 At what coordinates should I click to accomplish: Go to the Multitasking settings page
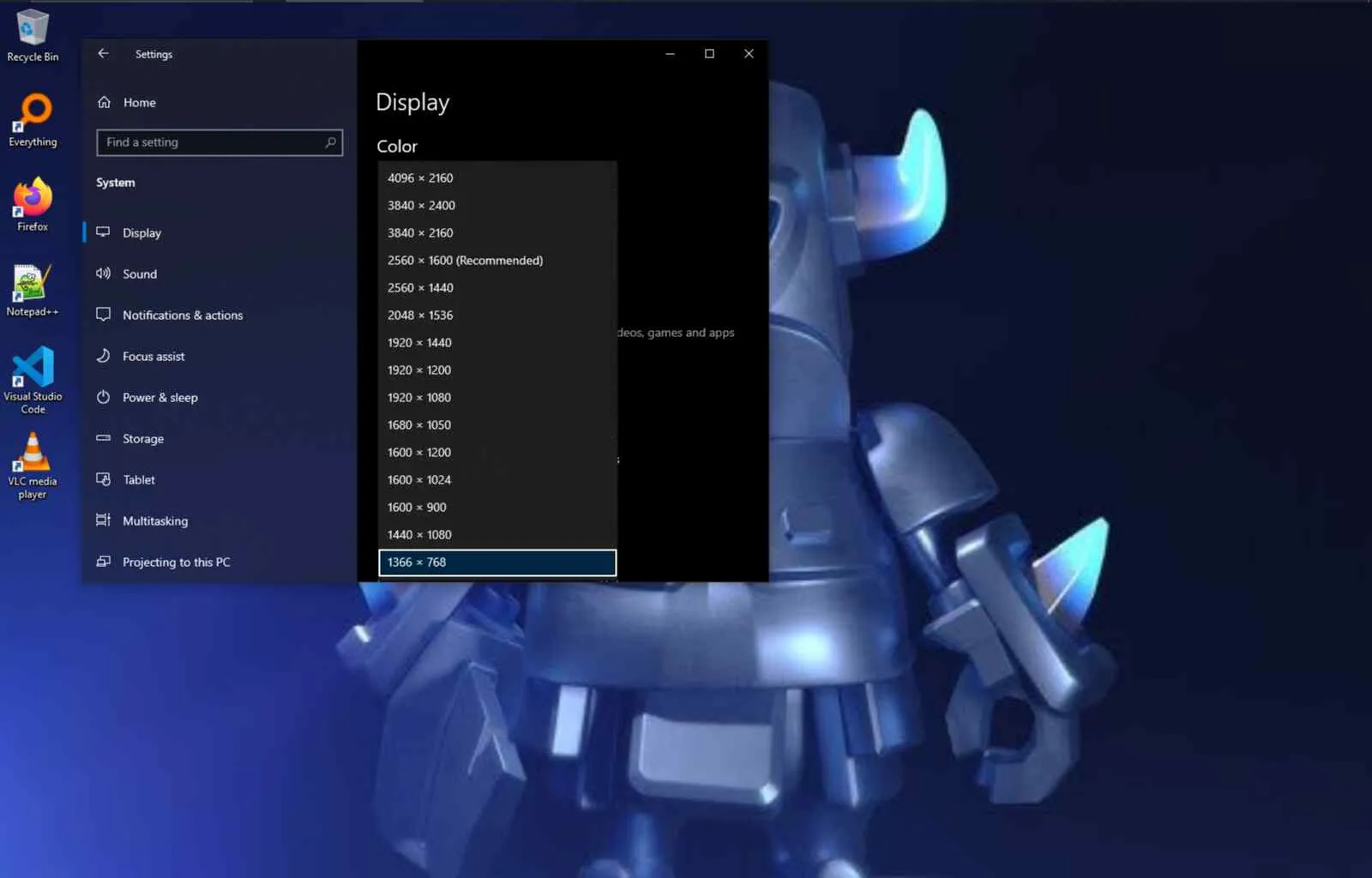(x=220, y=520)
